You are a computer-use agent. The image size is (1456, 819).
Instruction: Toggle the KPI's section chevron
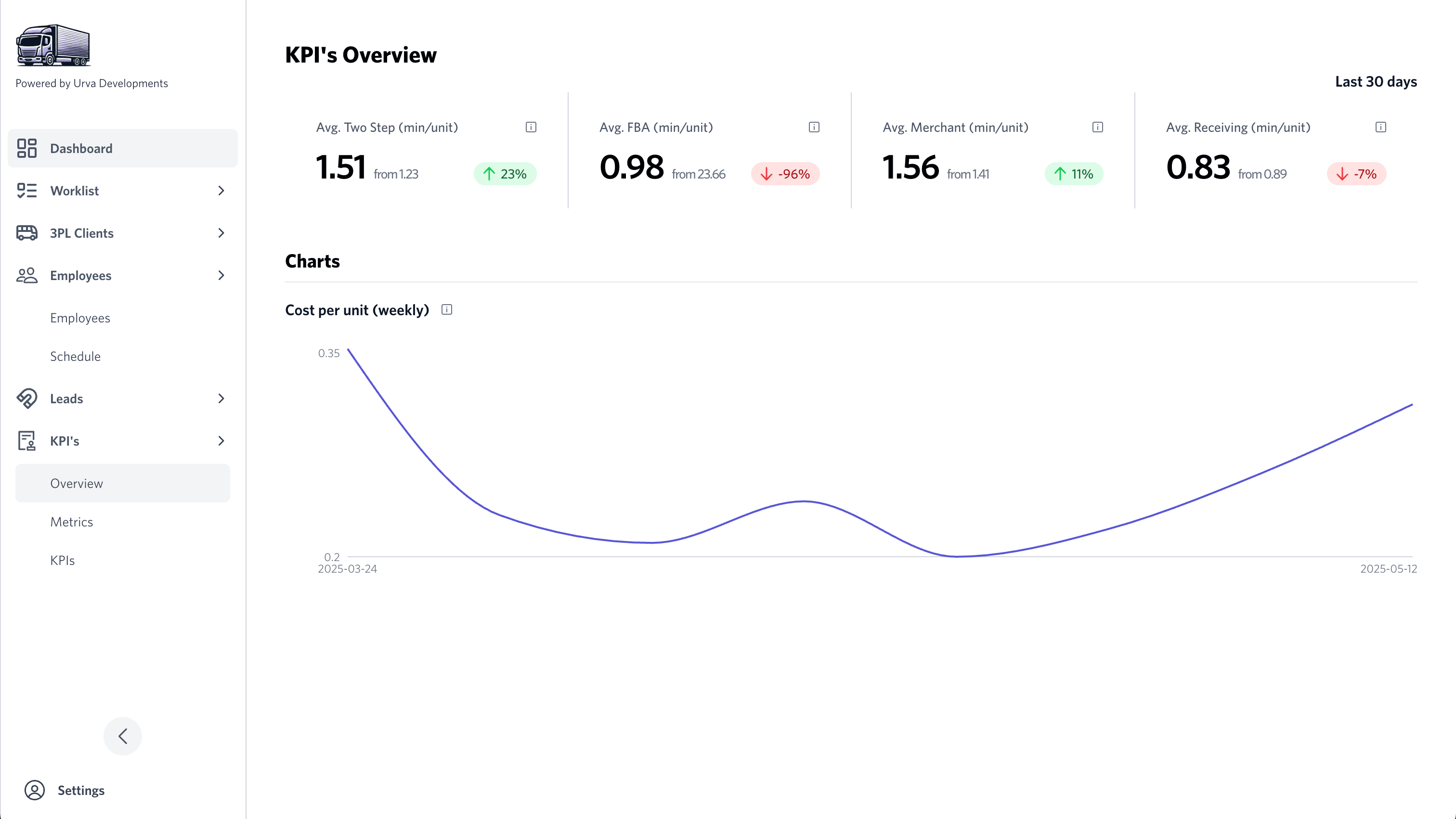tap(221, 441)
